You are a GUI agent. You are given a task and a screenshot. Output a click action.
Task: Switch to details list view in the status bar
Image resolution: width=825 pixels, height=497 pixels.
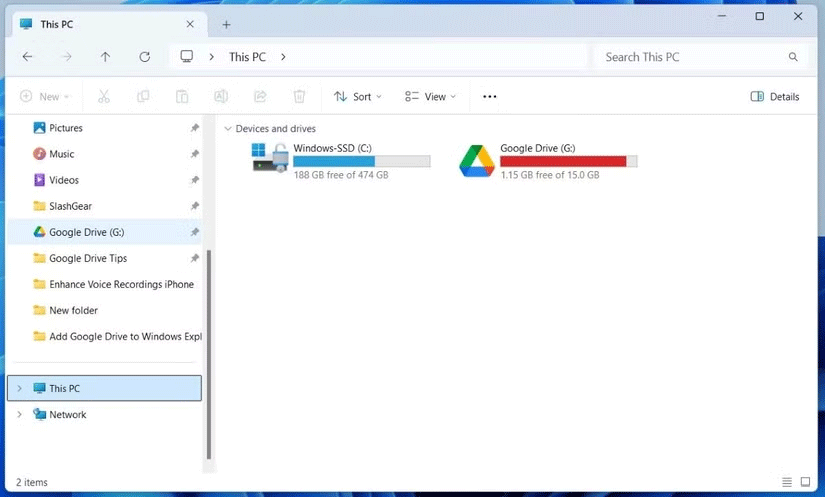coord(787,482)
